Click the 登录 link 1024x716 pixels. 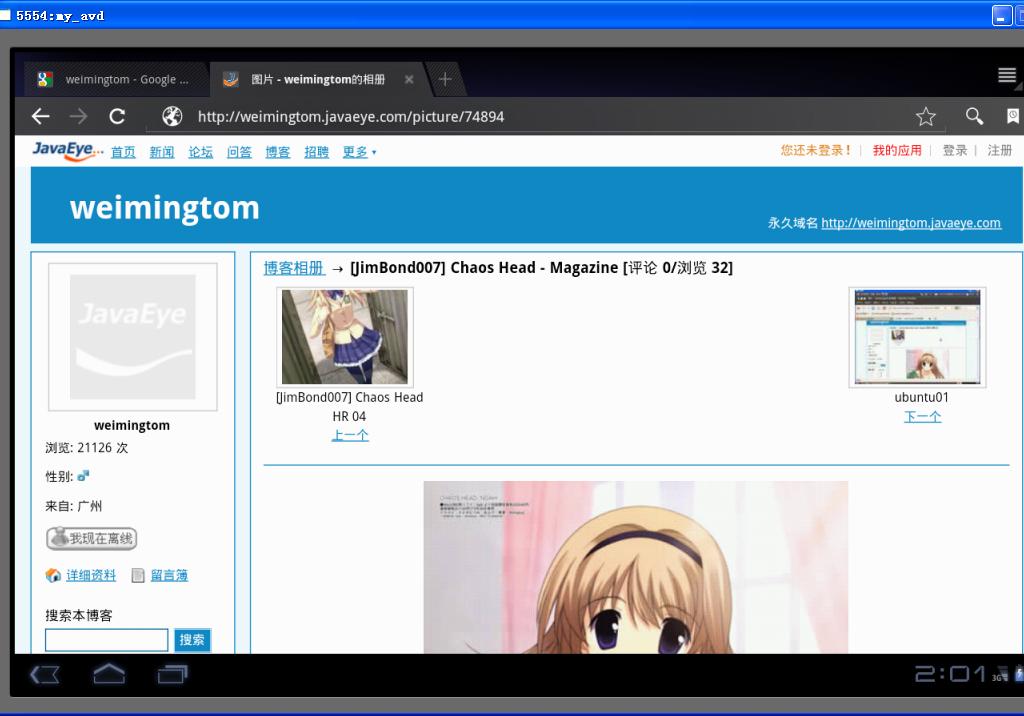tap(955, 150)
